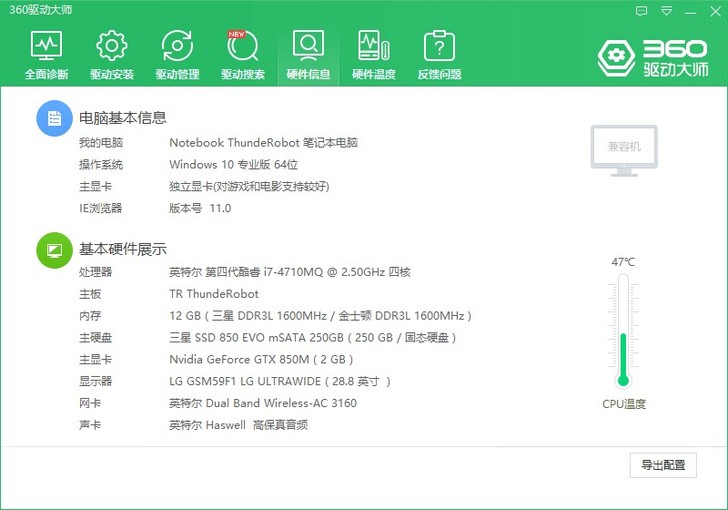The width and height of the screenshot is (728, 510).
Task: Click 三星 SSD 850 EVO entry
Action: [312, 338]
